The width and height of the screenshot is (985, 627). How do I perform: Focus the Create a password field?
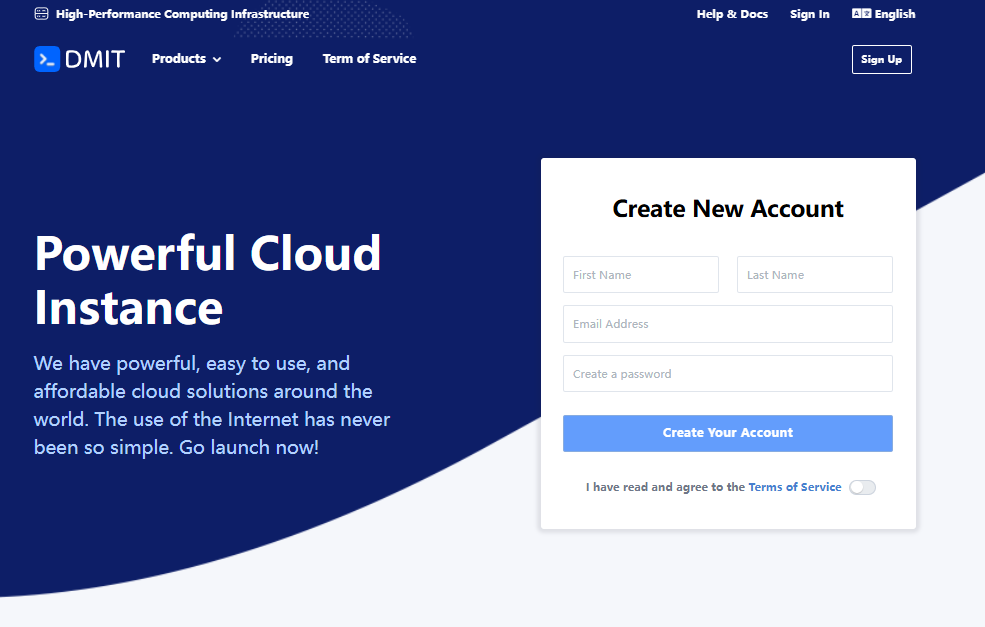point(727,374)
